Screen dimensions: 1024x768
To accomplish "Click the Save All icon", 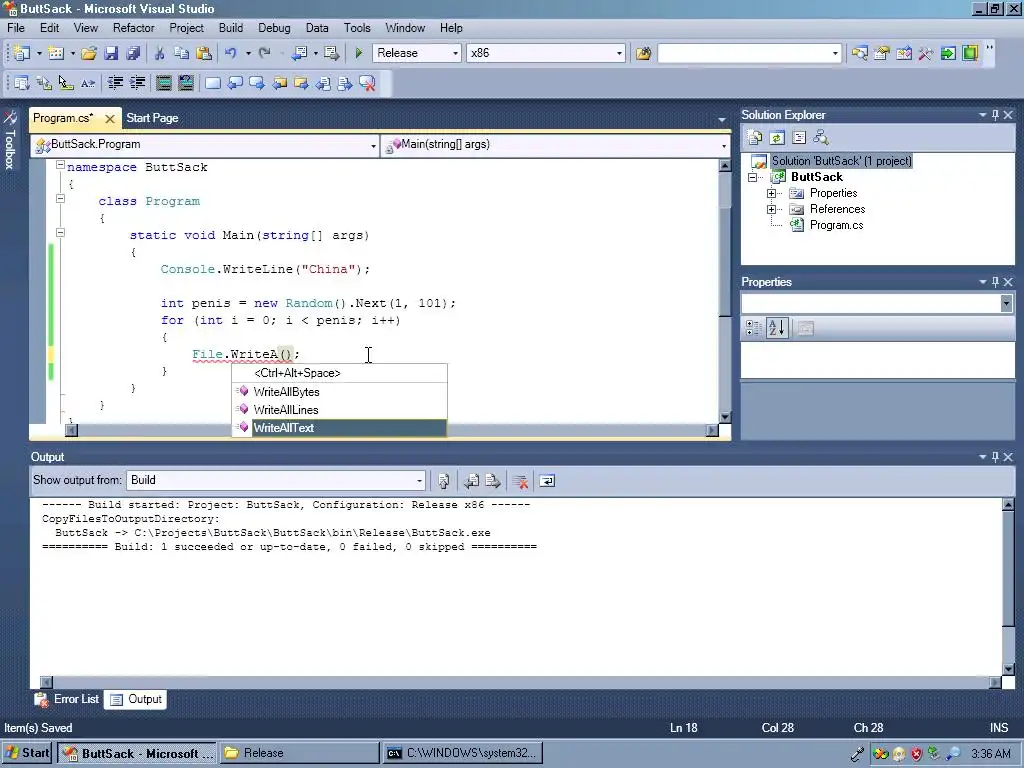I will point(133,53).
